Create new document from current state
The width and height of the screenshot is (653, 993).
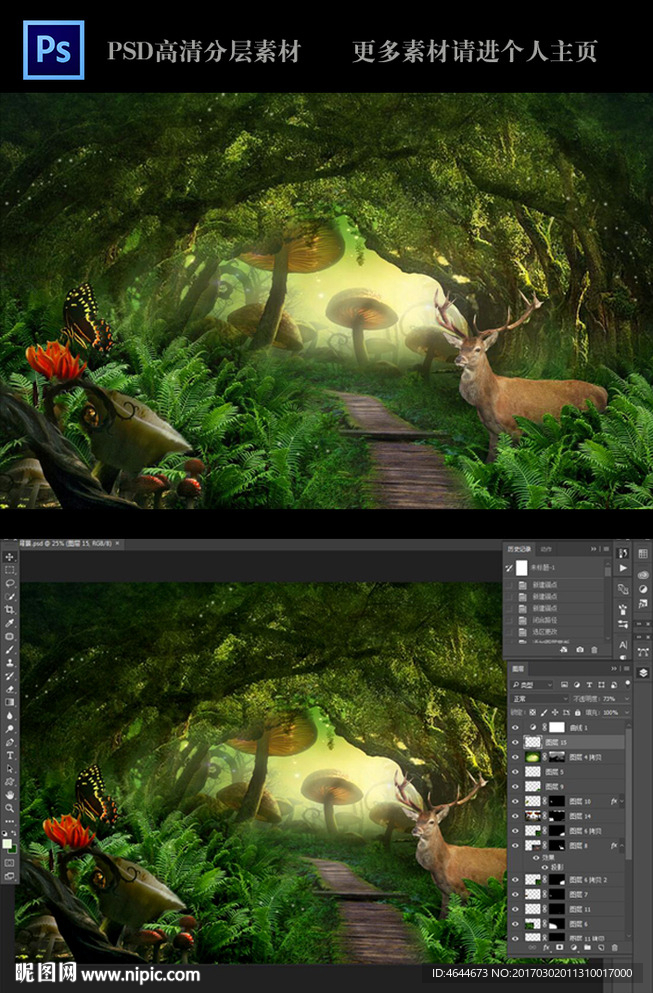point(564,650)
